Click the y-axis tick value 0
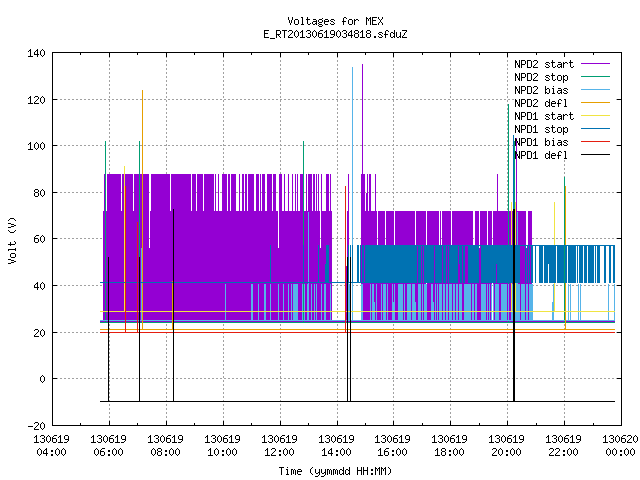This screenshot has width=640, height=480. click(x=42, y=379)
